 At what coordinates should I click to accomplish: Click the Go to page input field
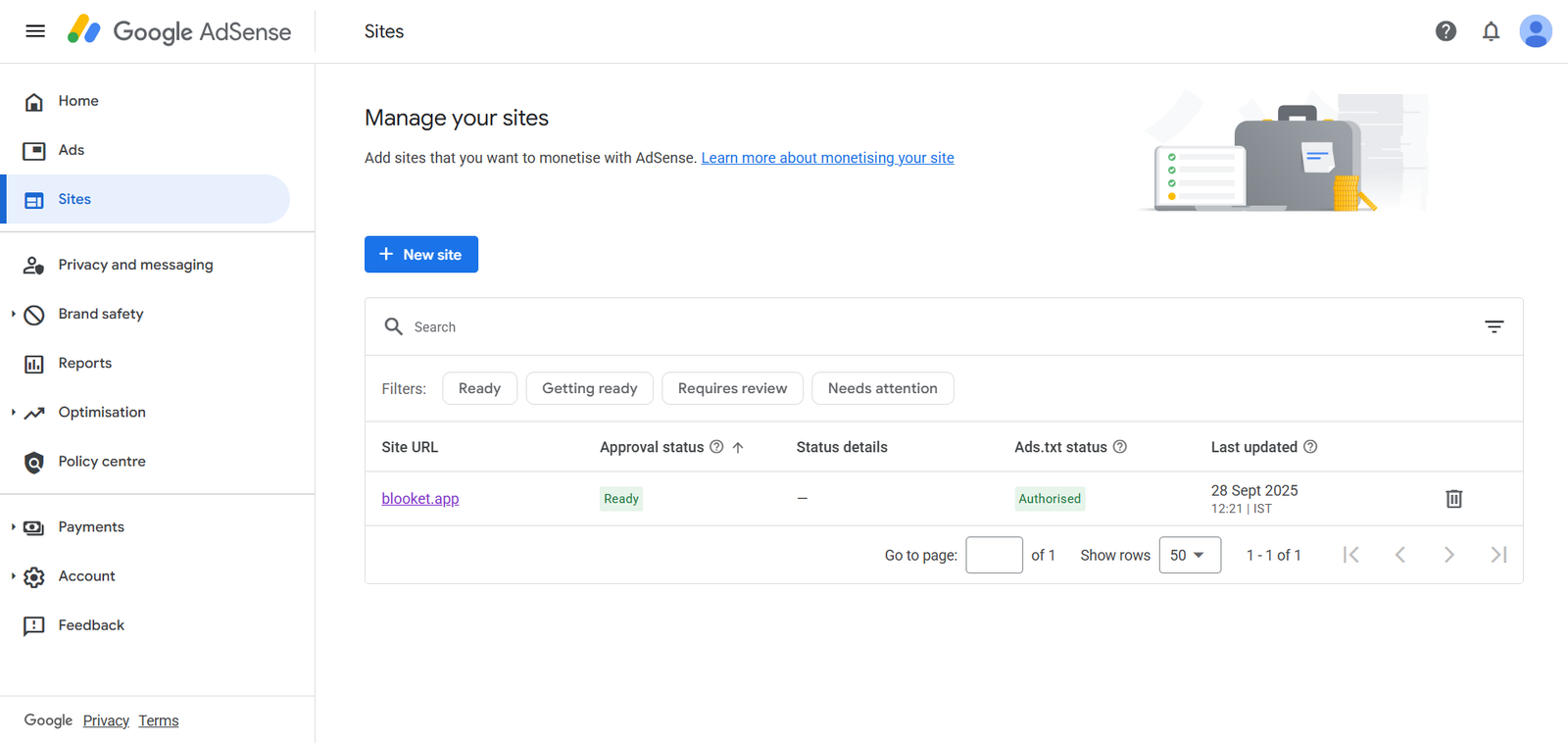click(x=994, y=555)
